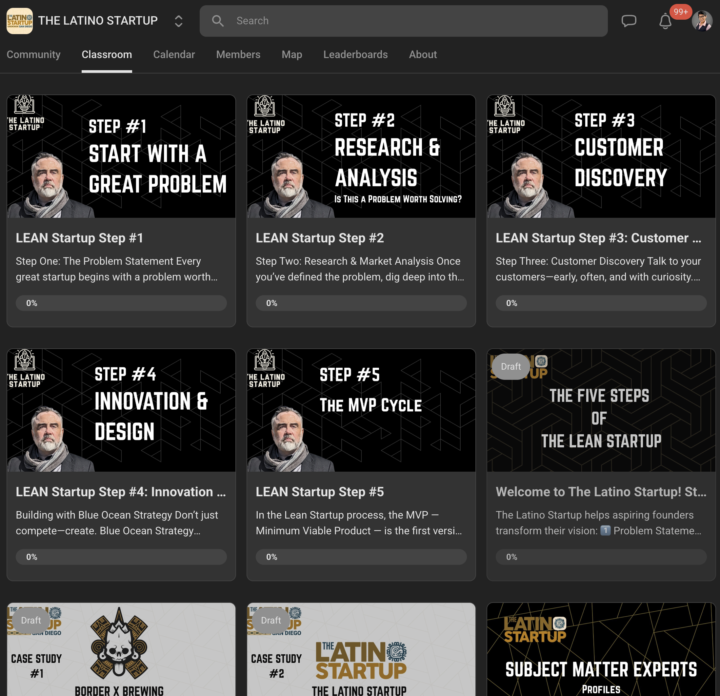Click the progress bar under Step #4 Innovation

pyautogui.click(x=121, y=557)
